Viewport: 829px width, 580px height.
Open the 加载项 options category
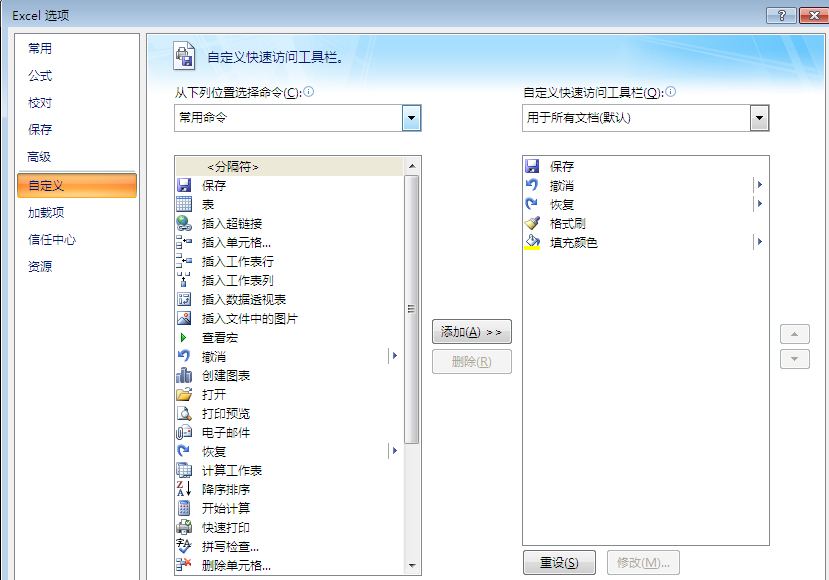pos(46,213)
